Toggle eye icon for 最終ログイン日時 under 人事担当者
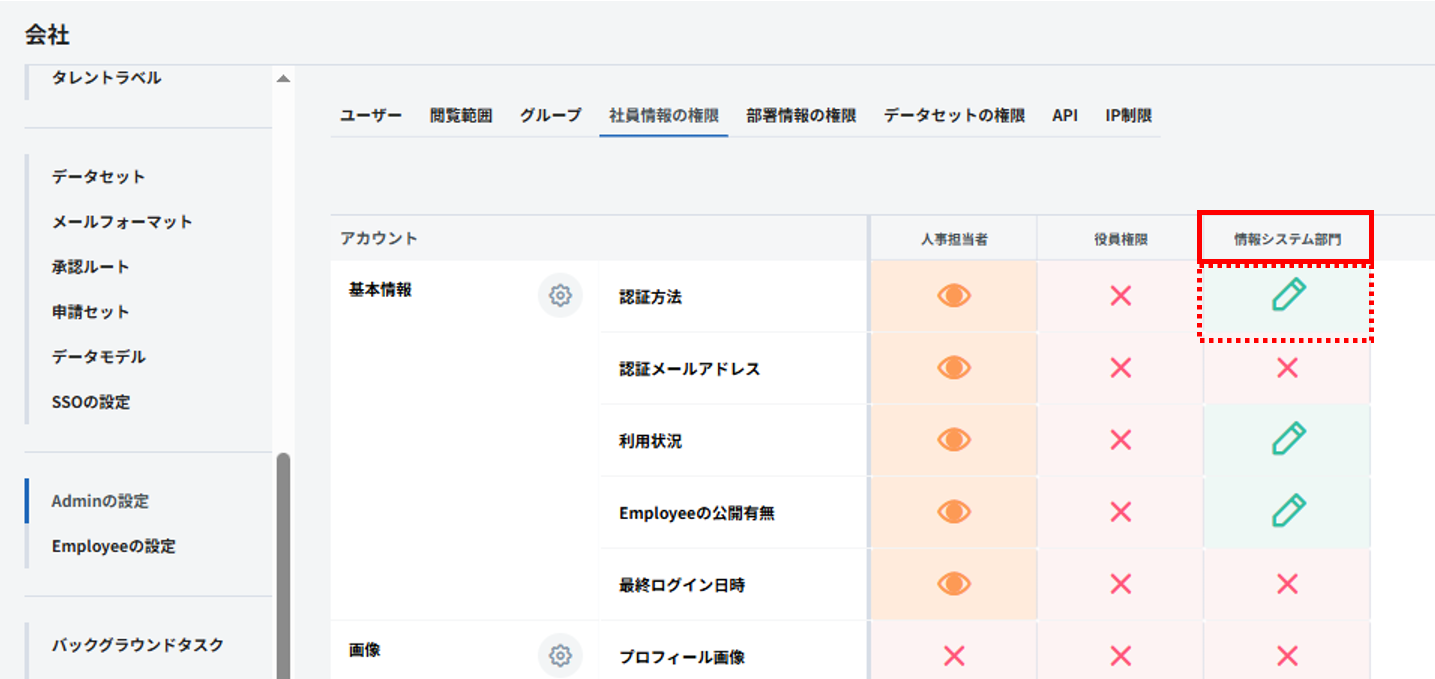Image resolution: width=1435 pixels, height=679 pixels. (x=953, y=583)
